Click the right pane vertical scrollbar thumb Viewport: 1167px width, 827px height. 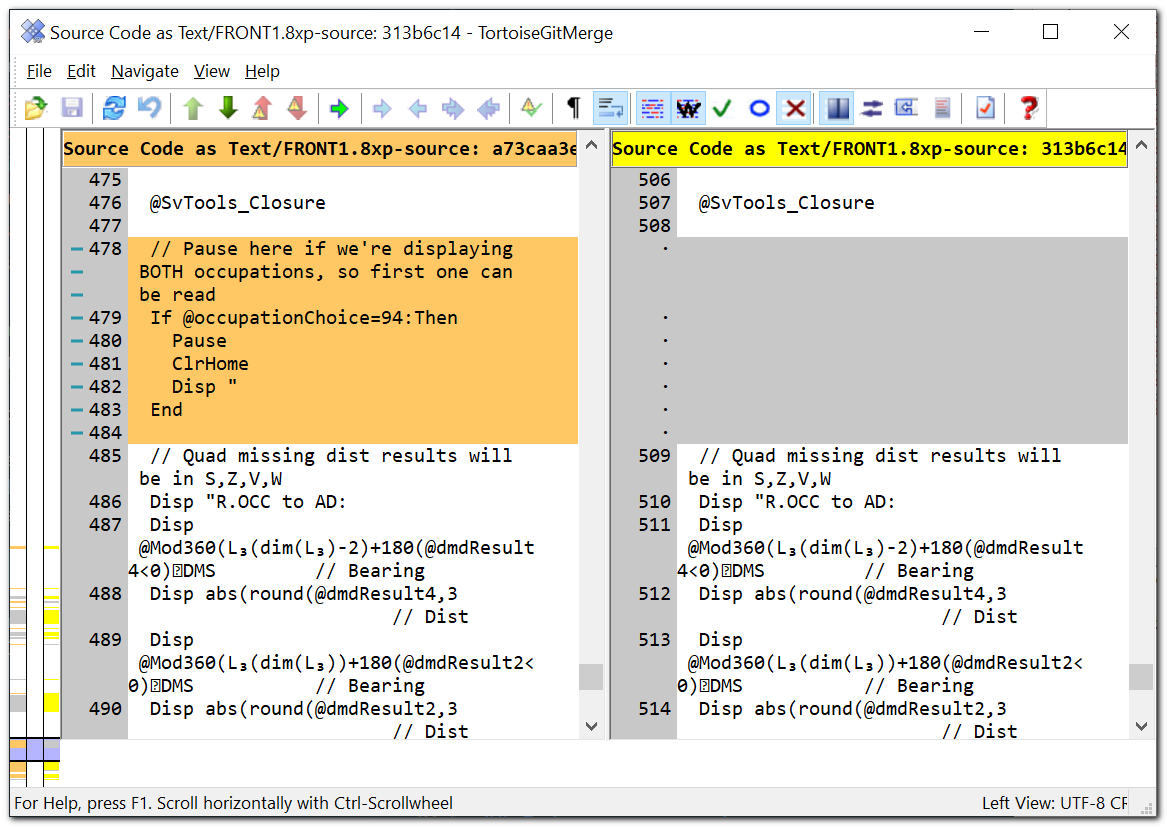1141,677
